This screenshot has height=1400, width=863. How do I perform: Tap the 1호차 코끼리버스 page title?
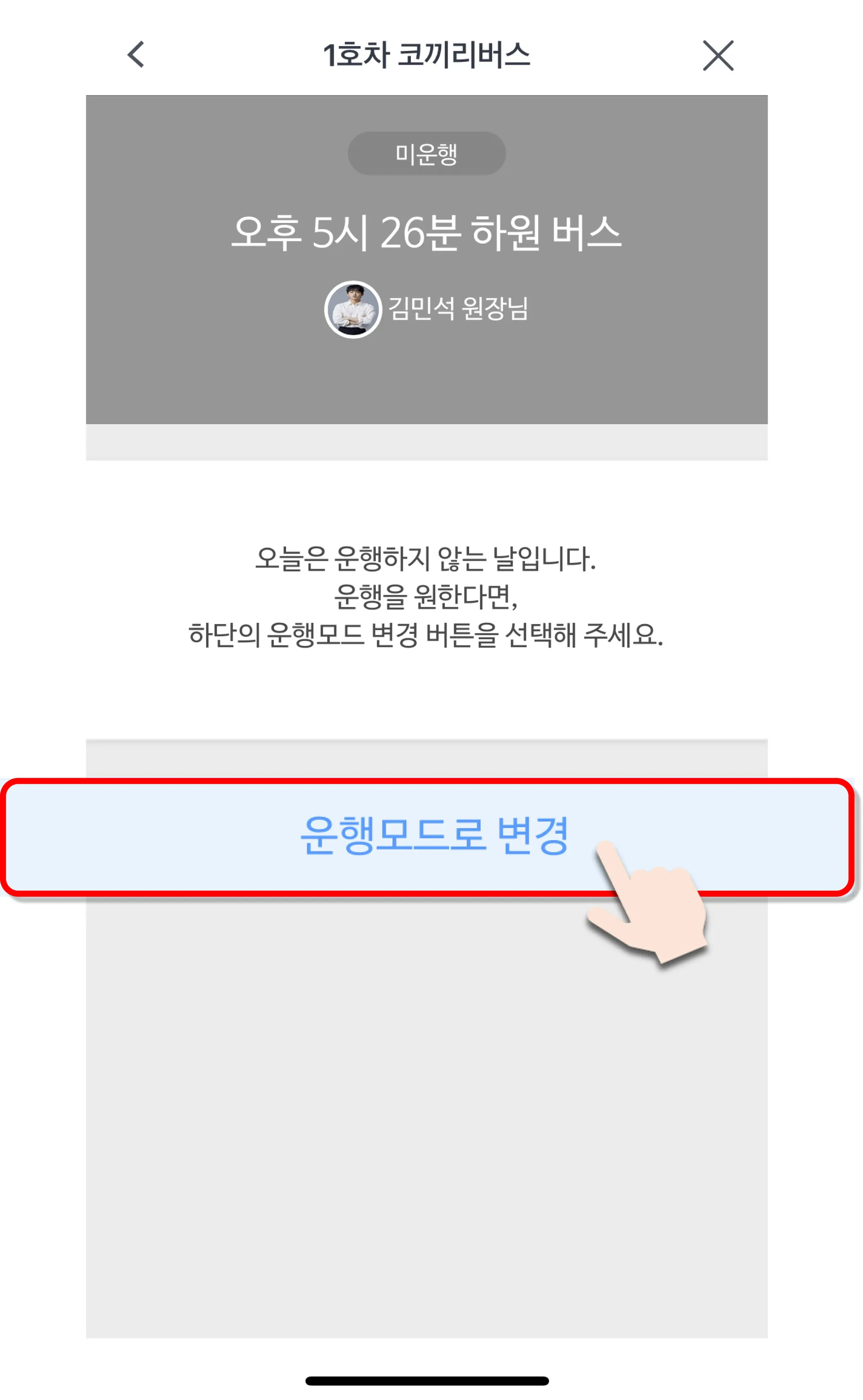[x=426, y=55]
